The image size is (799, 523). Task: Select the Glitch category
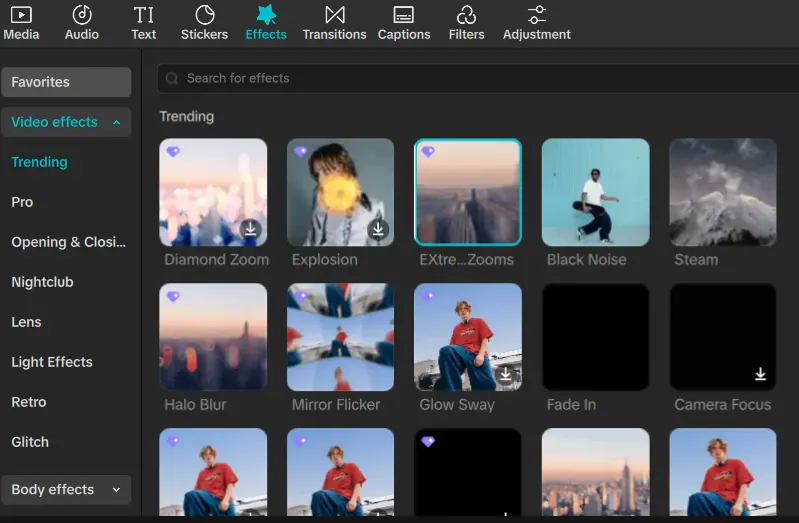(30, 442)
